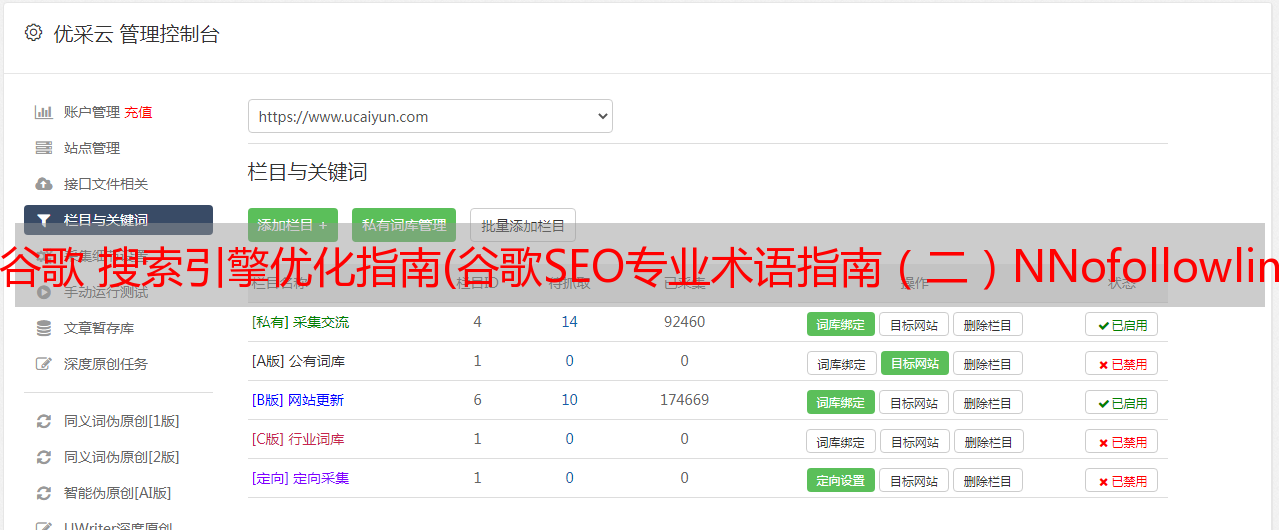Click the [私有] 采集交流 column name
This screenshot has height=530, width=1279.
(x=300, y=322)
